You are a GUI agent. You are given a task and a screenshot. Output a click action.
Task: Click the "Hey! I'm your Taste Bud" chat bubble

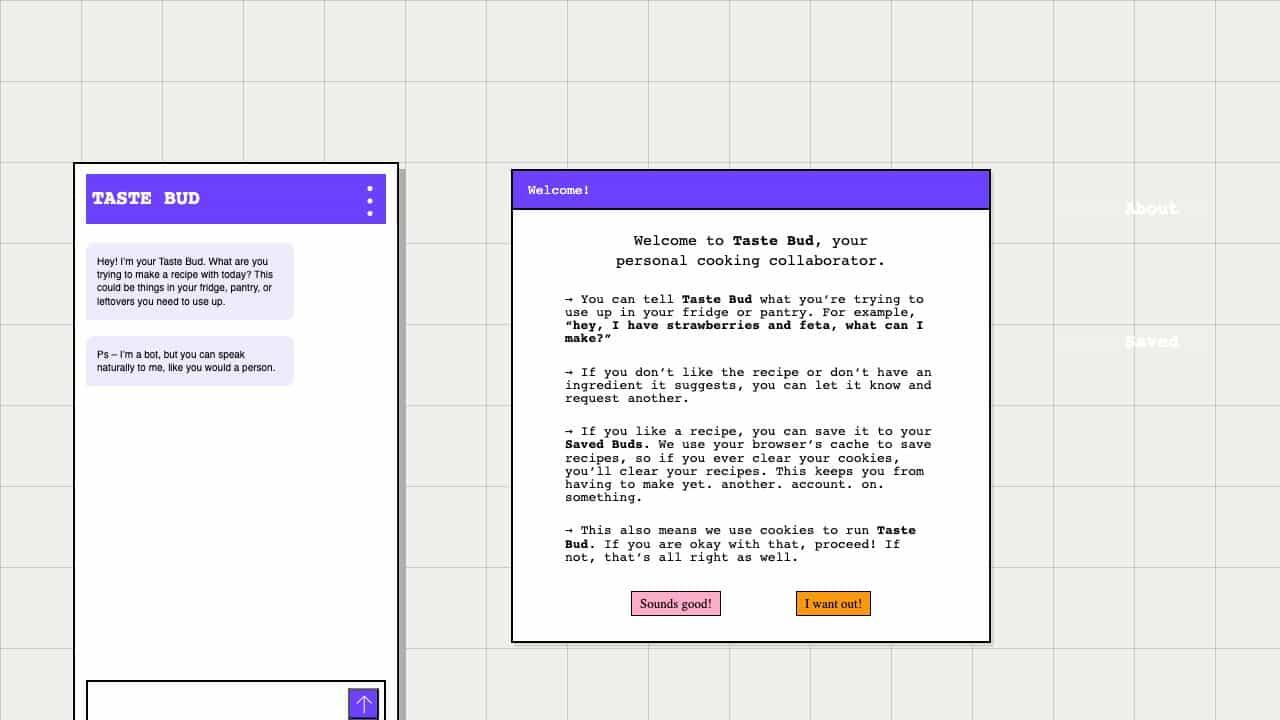coord(189,281)
